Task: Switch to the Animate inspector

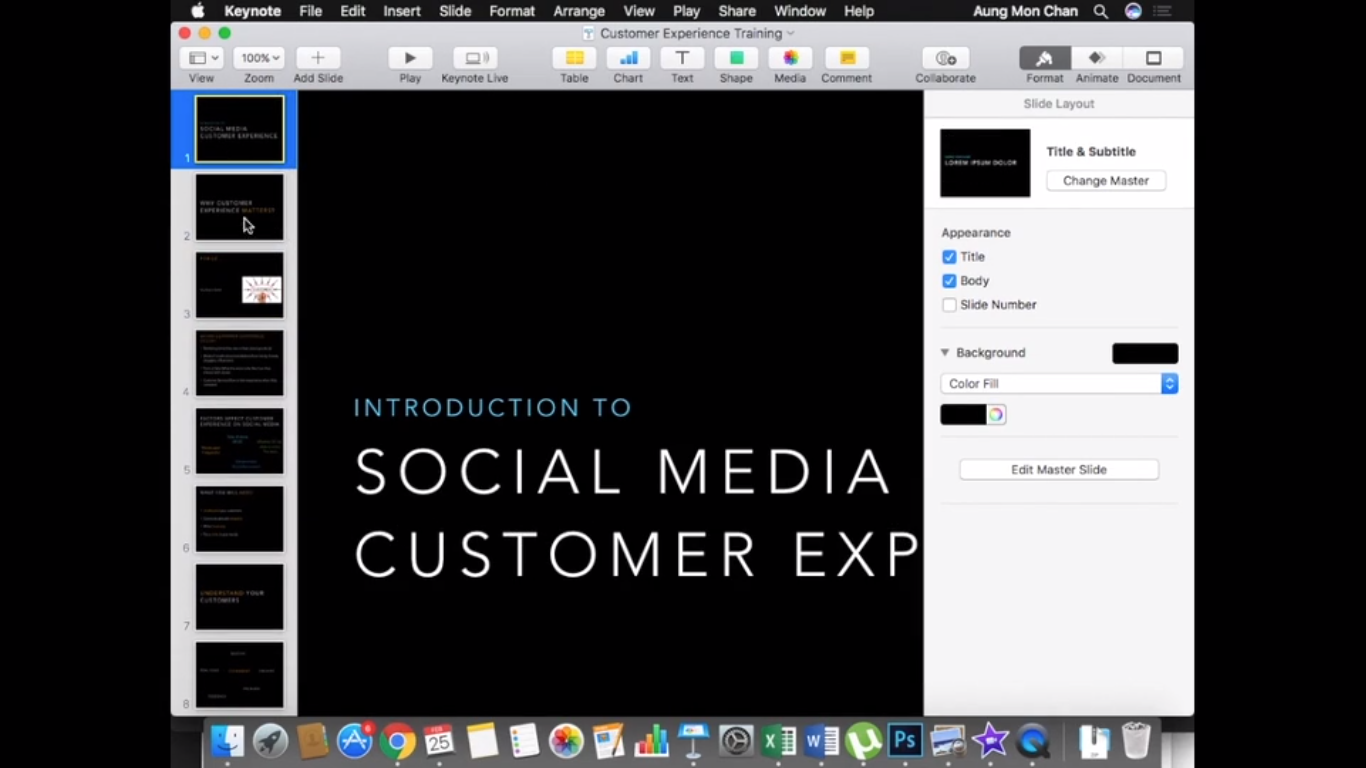Action: tap(1097, 58)
